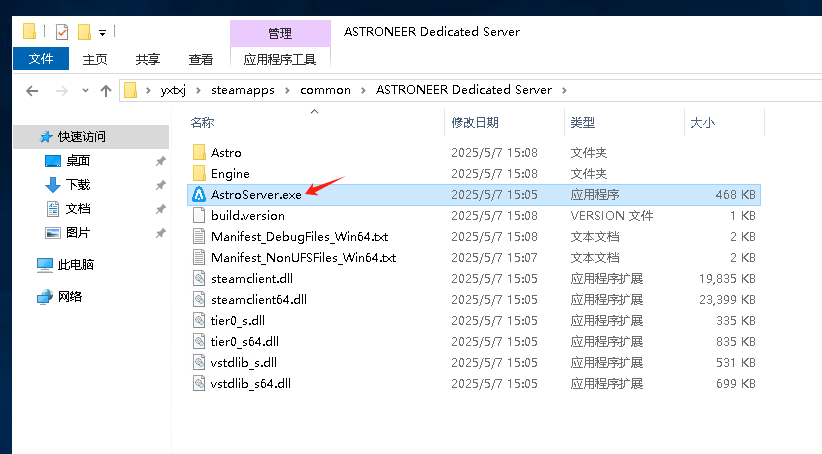Viewport: 822px width, 454px height.
Task: Select the 管理 contextual tab header
Action: point(280,34)
